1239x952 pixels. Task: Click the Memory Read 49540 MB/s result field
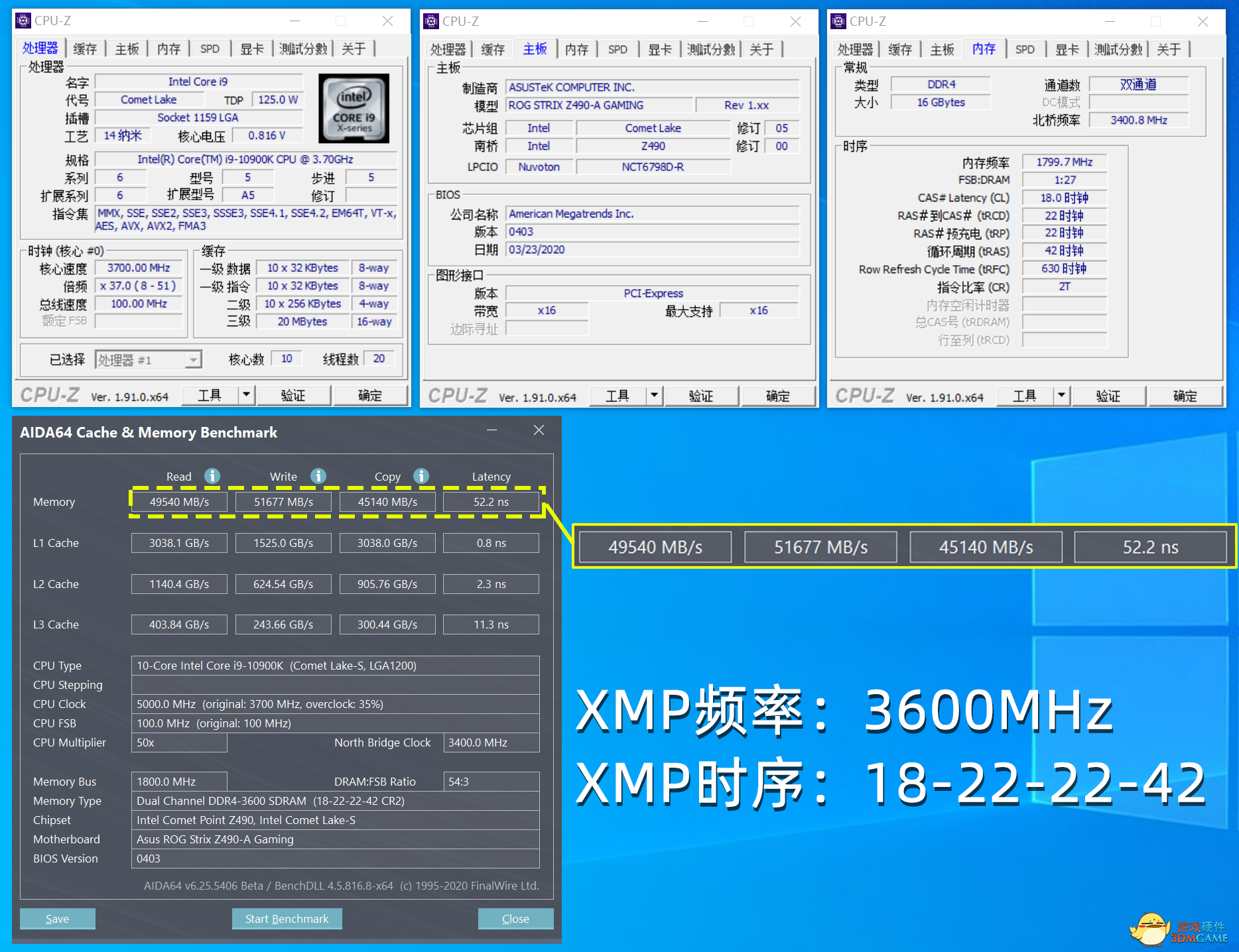point(179,502)
